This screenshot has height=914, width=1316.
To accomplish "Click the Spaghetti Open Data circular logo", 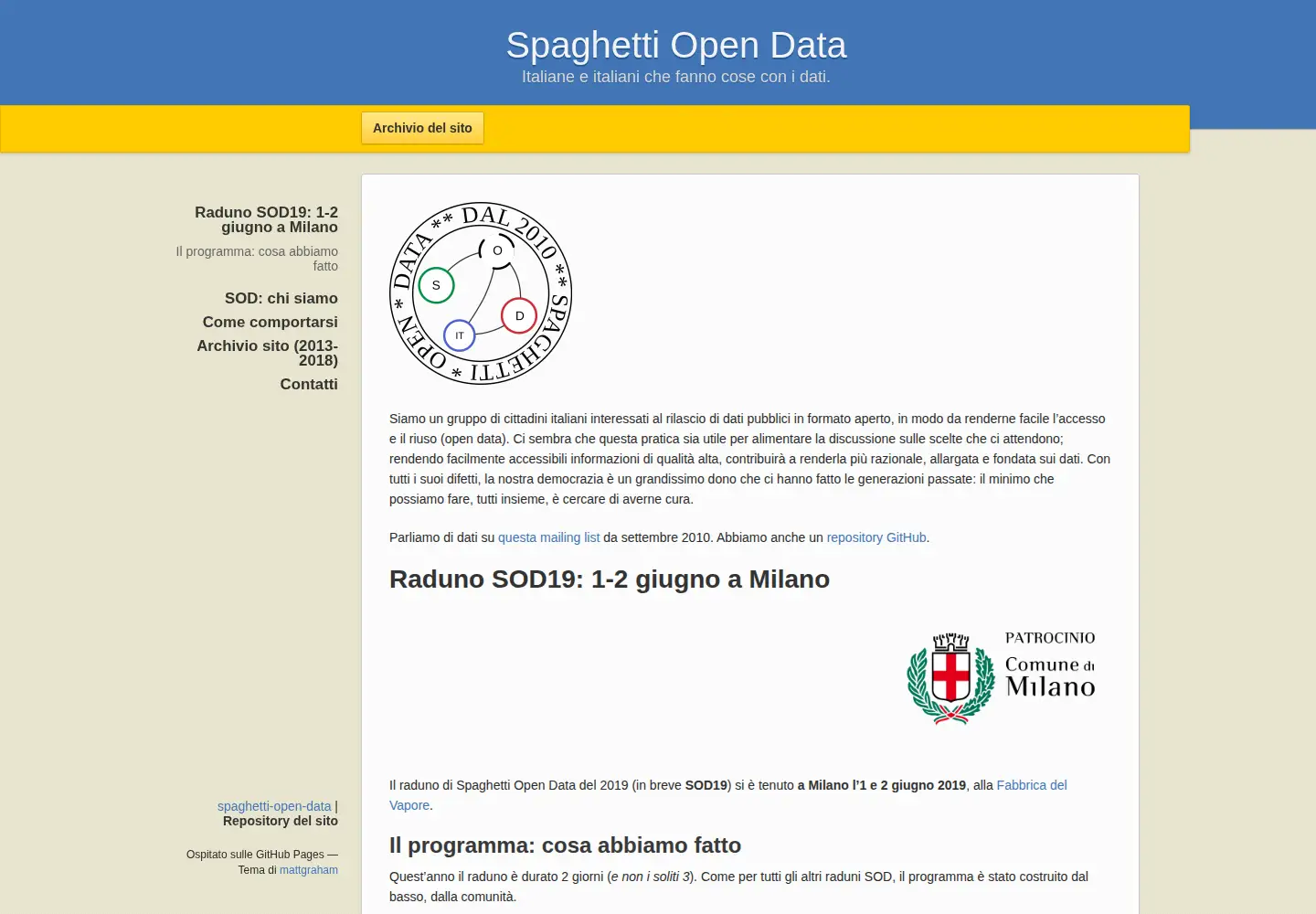I will tap(481, 293).
